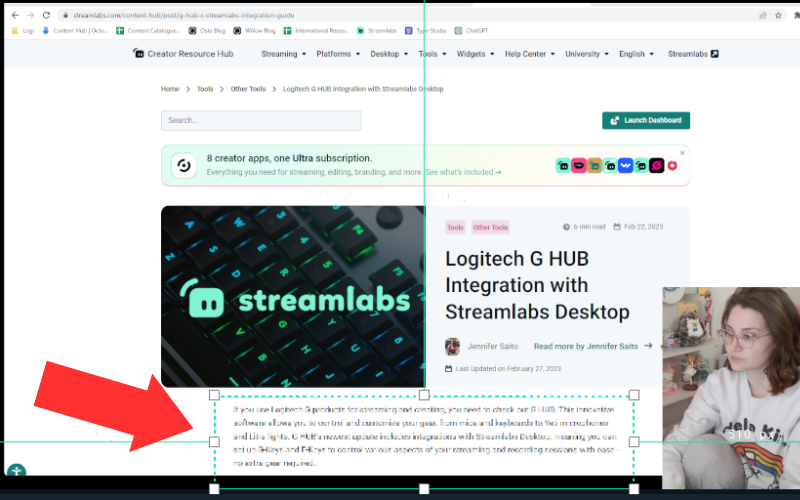800x500 pixels.
Task: Click the Logitech G HUB Integration breadcrumb
Action: (x=363, y=89)
